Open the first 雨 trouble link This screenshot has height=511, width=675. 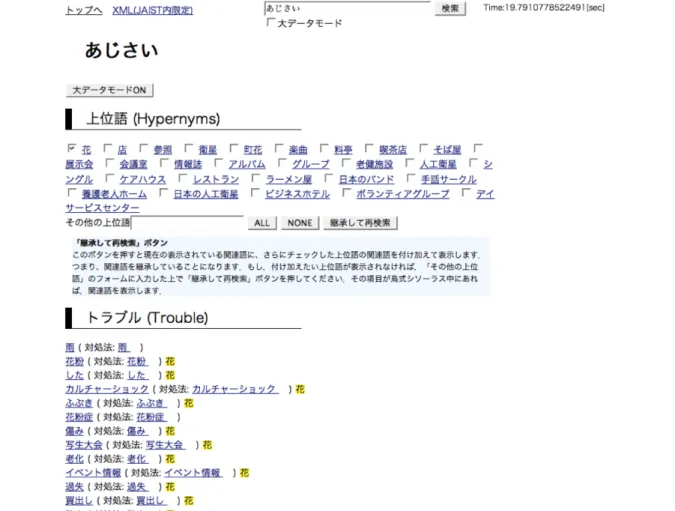tap(70, 347)
